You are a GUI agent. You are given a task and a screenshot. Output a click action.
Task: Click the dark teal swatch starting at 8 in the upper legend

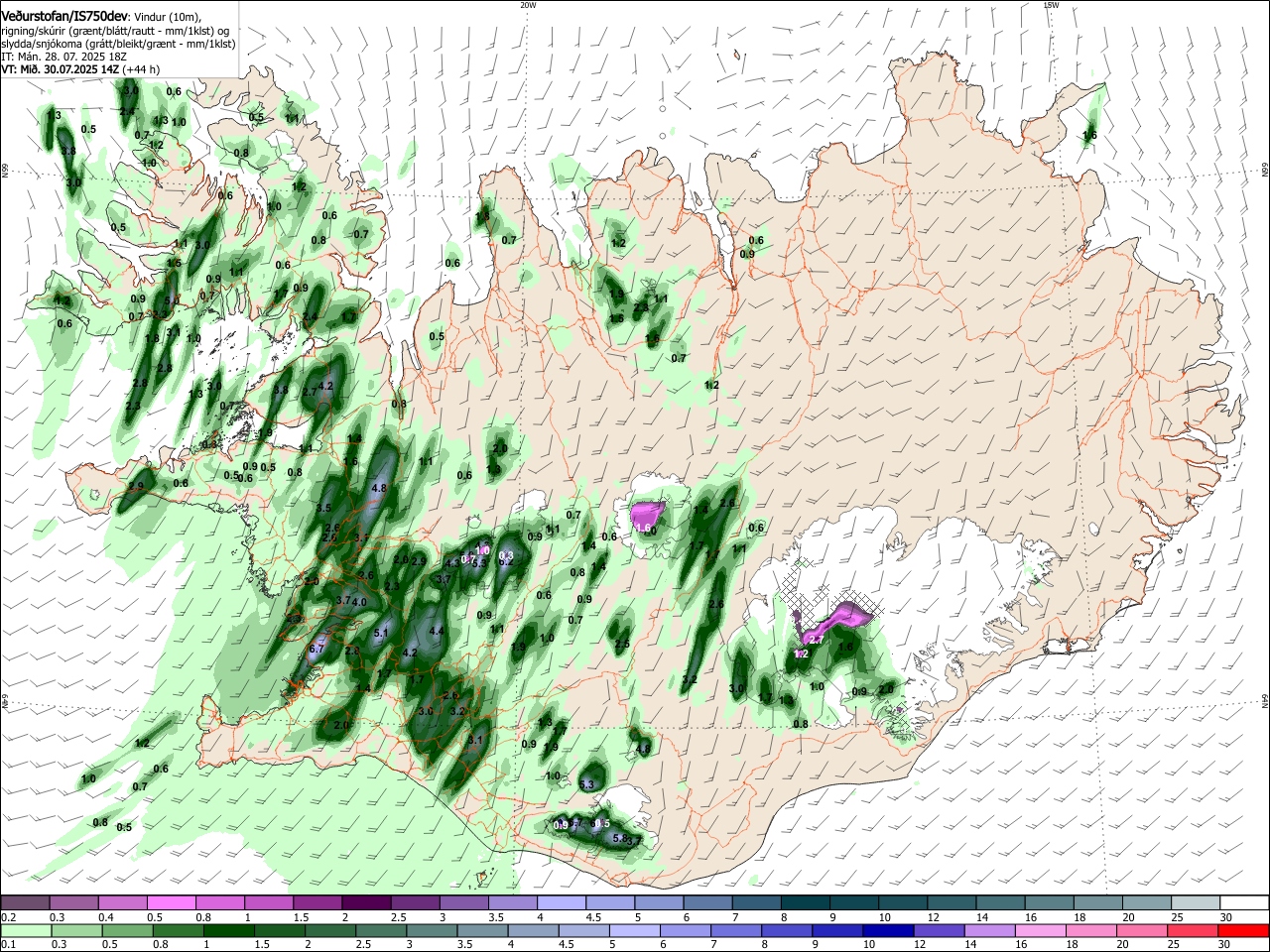tap(806, 903)
